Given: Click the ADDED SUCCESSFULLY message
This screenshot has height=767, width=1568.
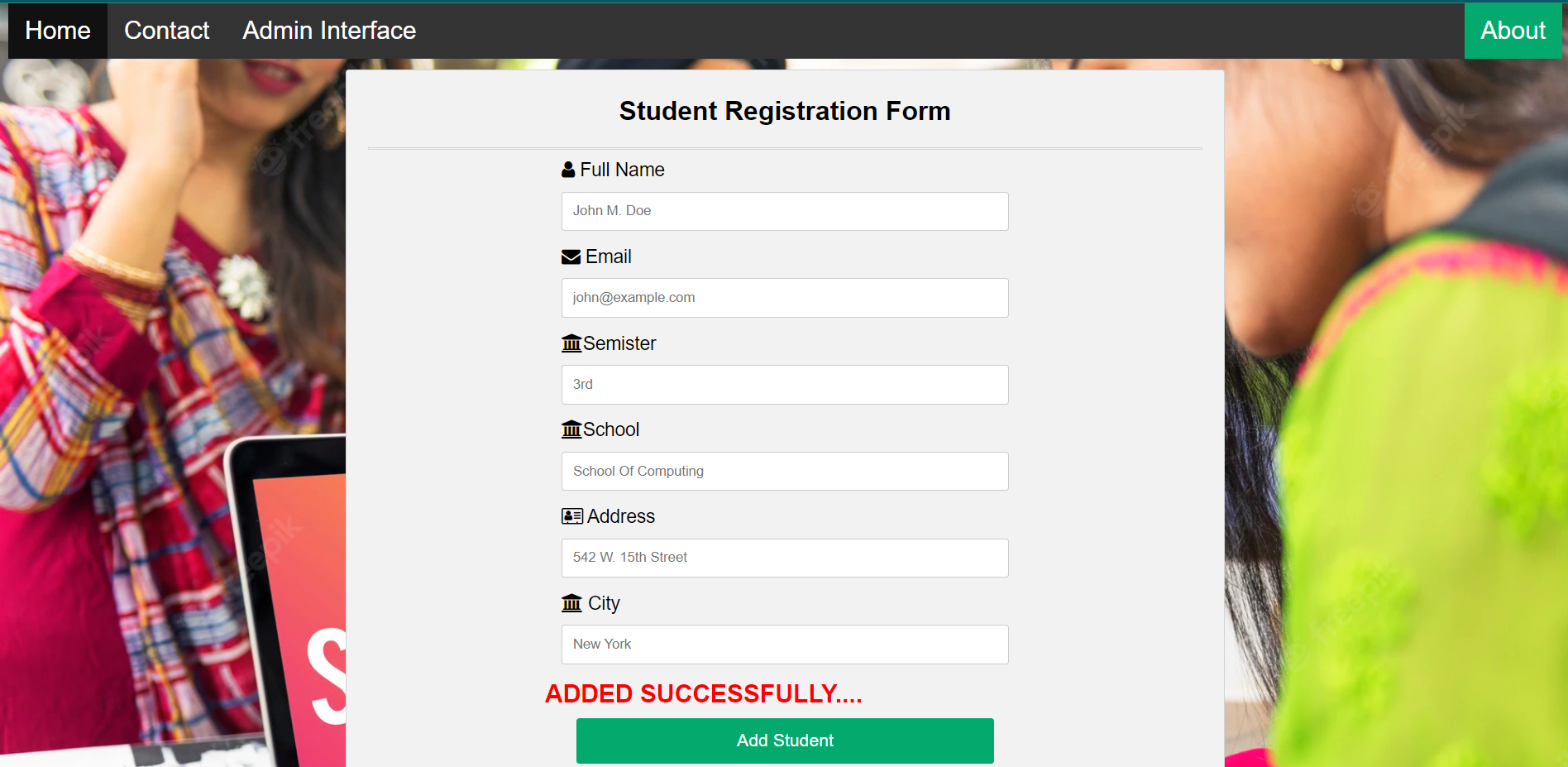Looking at the screenshot, I should pyautogui.click(x=703, y=694).
